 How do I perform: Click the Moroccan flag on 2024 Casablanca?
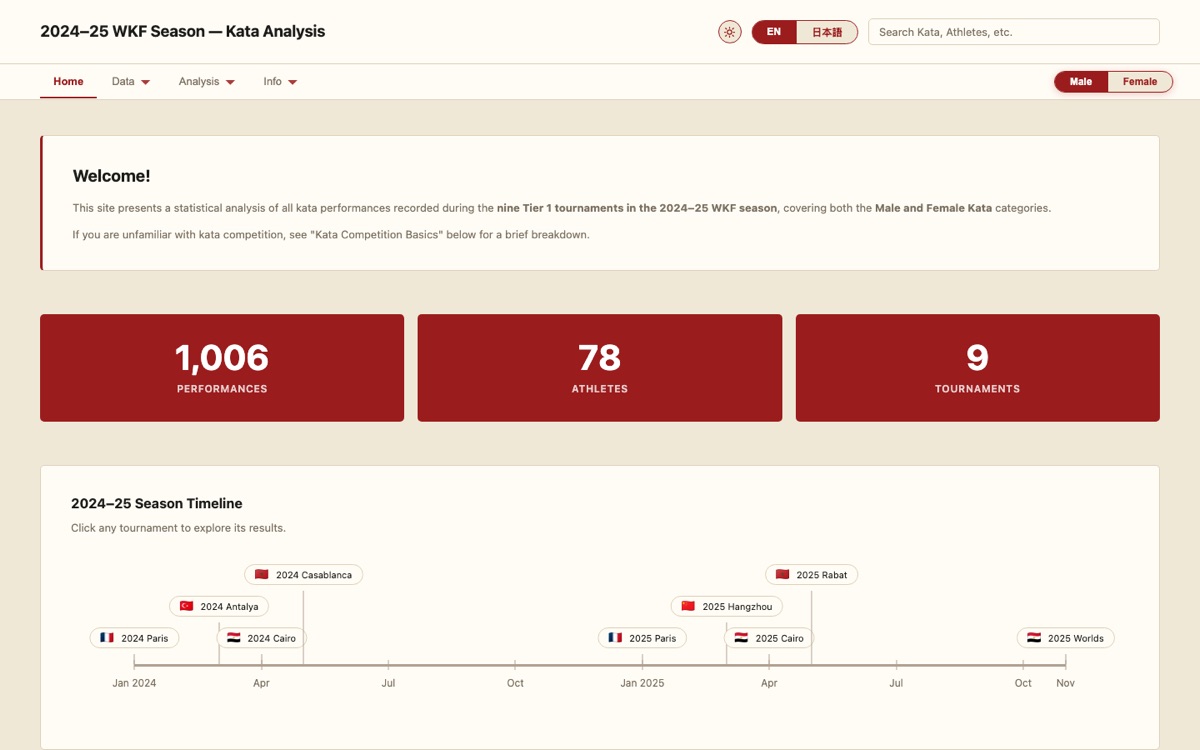click(x=262, y=574)
